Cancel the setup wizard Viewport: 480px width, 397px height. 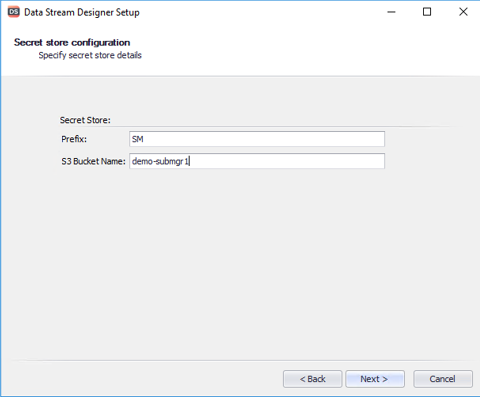point(443,379)
